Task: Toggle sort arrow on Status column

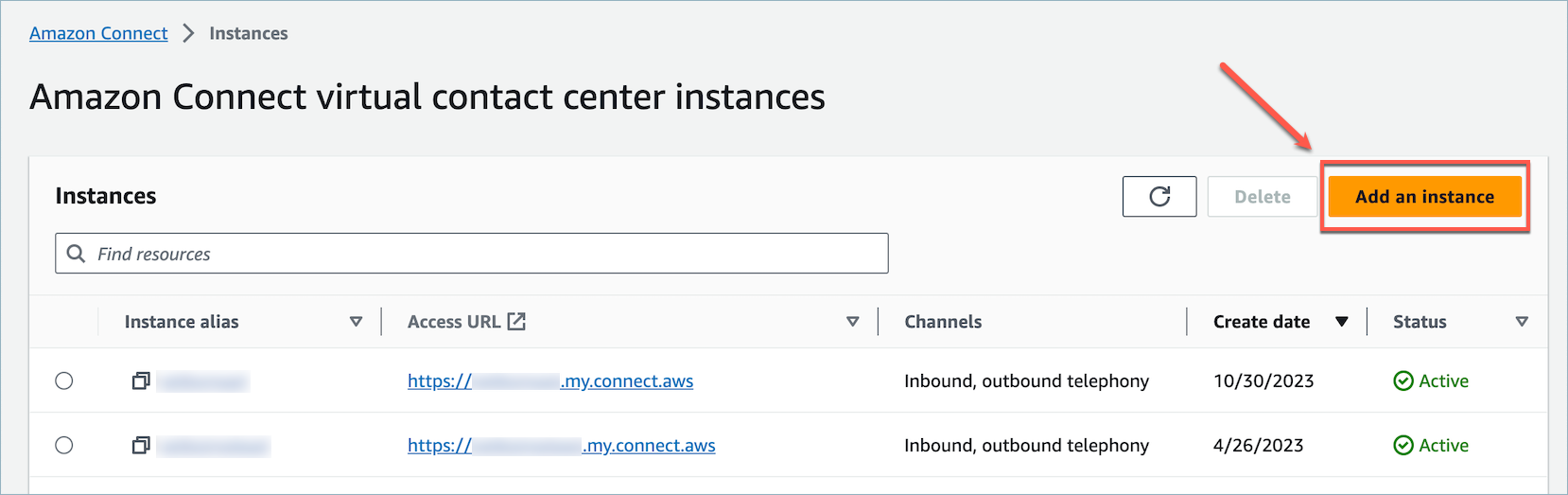Action: tap(1522, 322)
